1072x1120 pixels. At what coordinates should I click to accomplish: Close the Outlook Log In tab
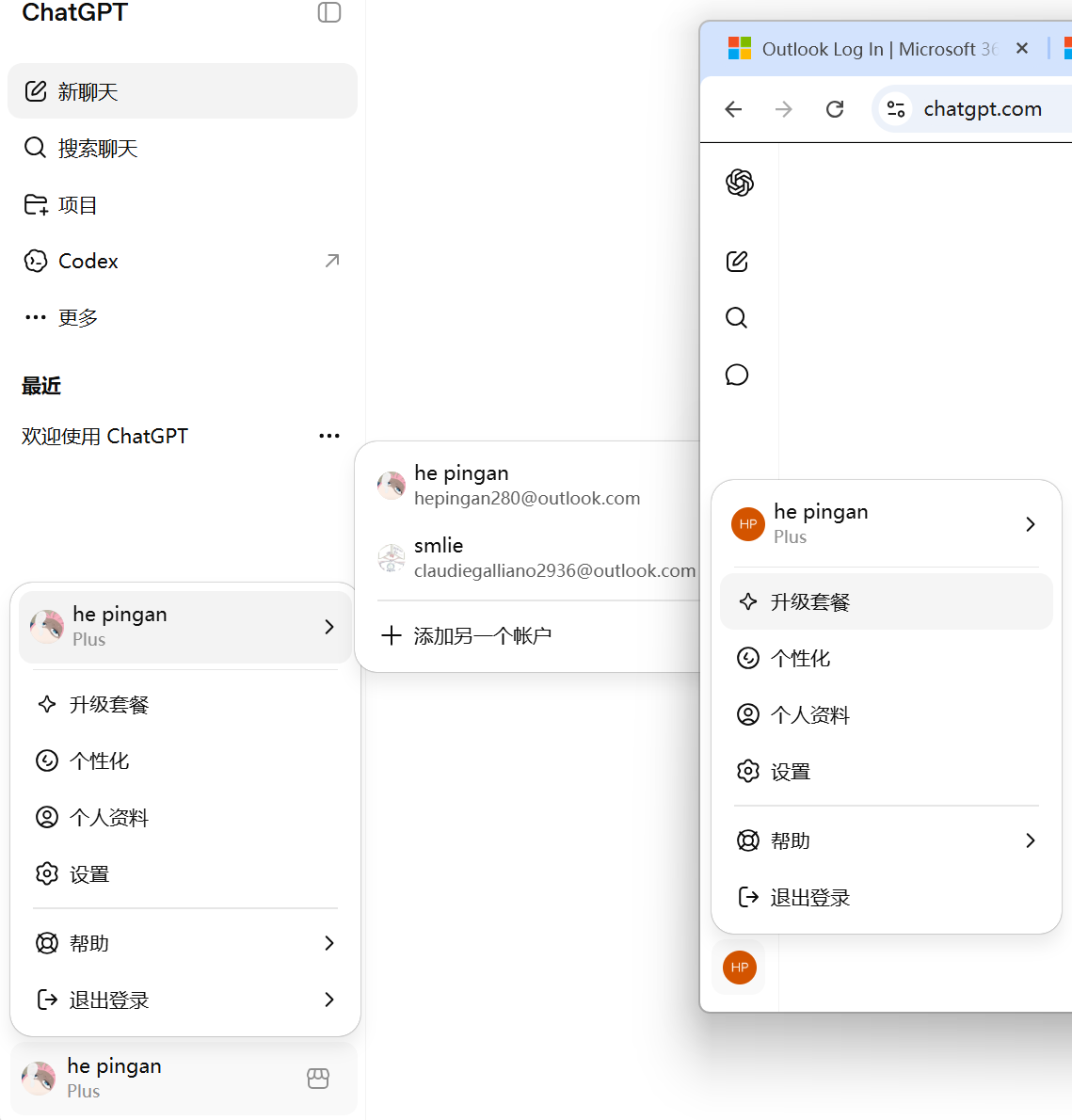pos(1022,48)
